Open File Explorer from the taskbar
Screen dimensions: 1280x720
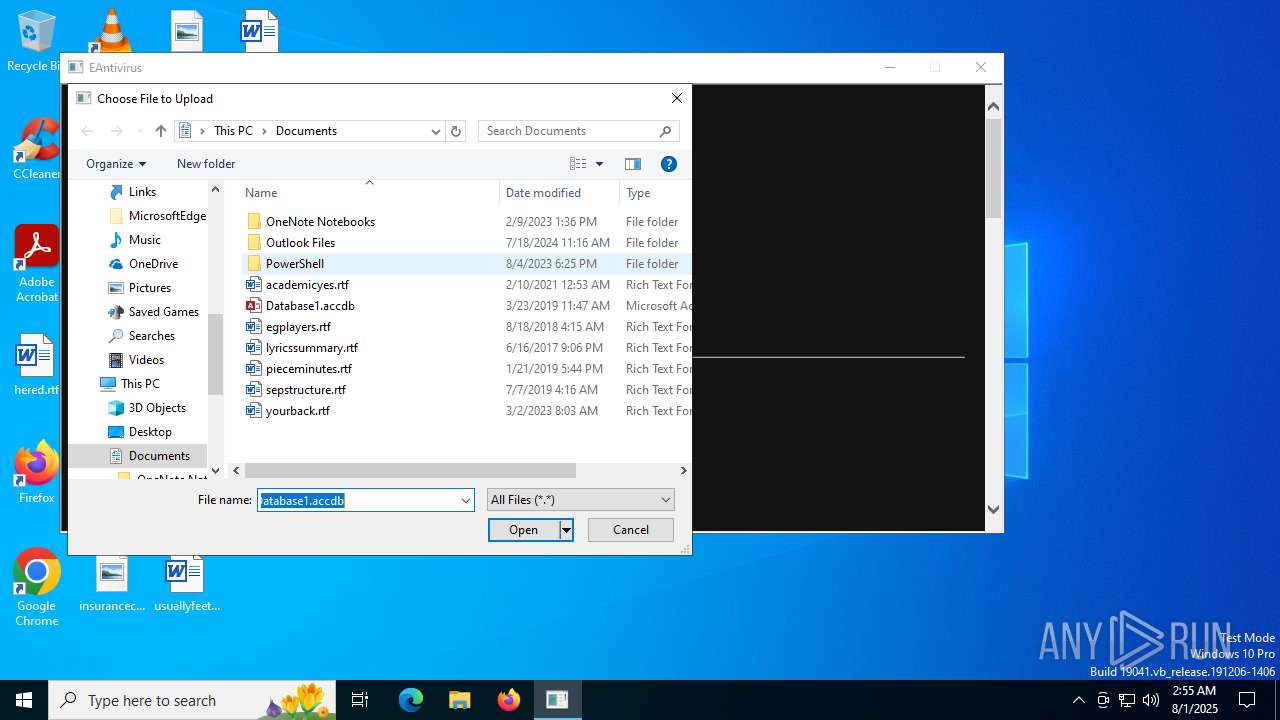coord(460,700)
